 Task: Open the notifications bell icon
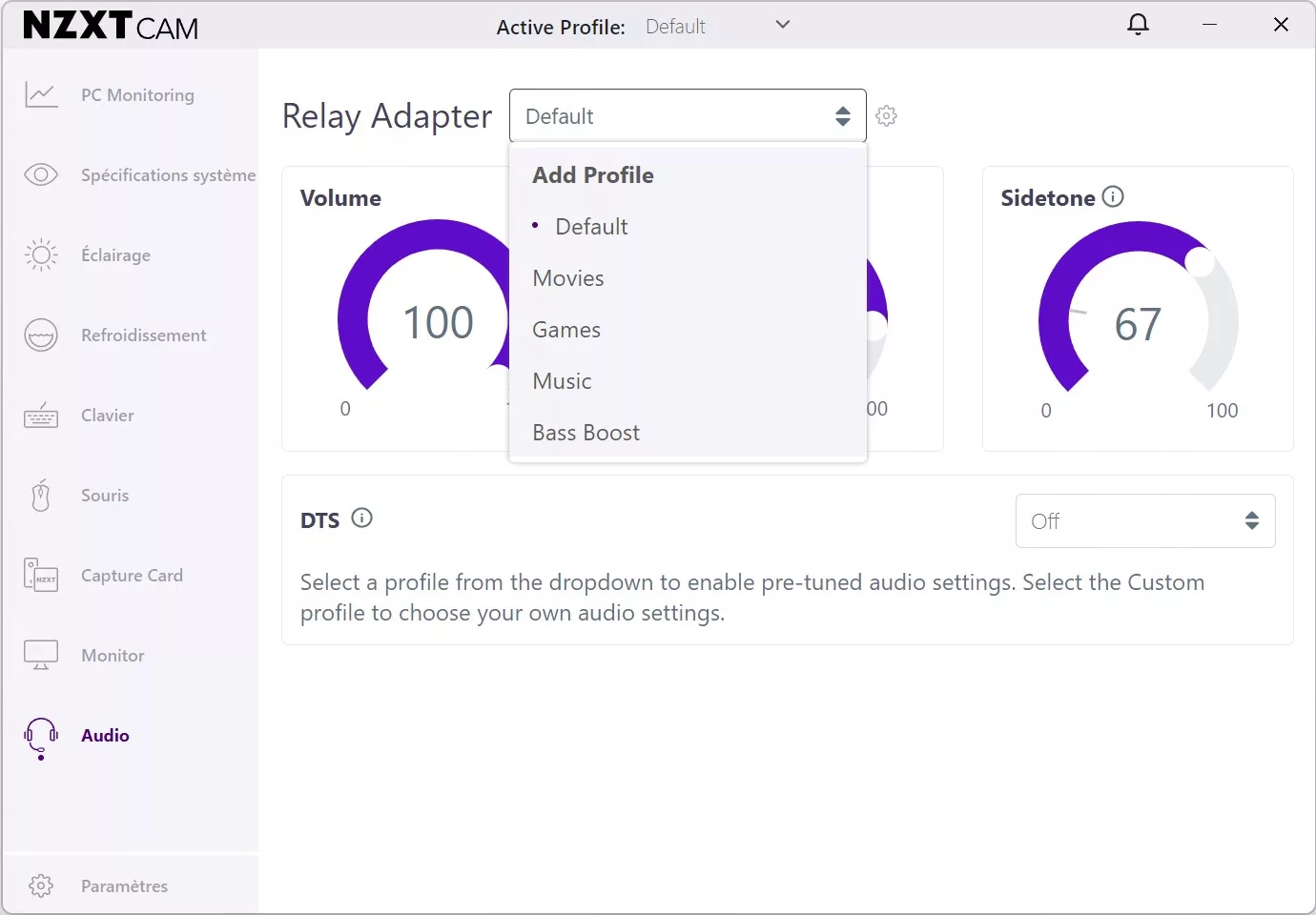(x=1138, y=25)
